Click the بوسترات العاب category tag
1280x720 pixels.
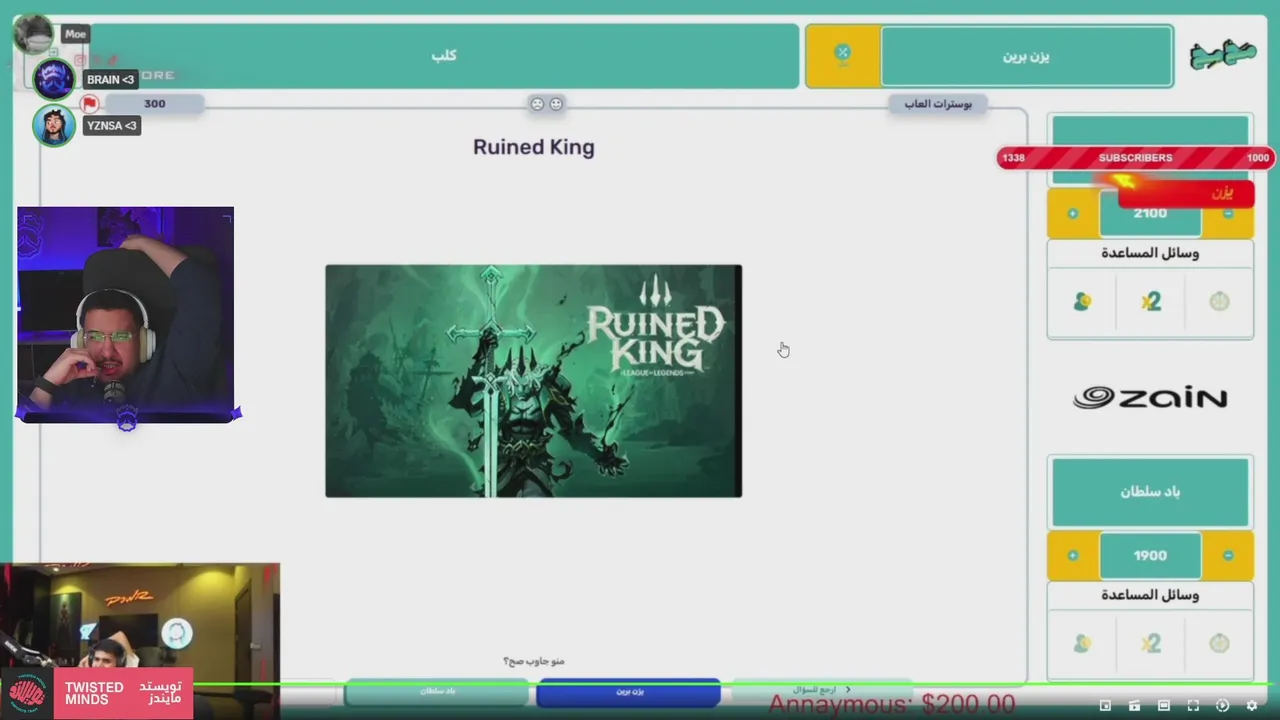coord(938,103)
